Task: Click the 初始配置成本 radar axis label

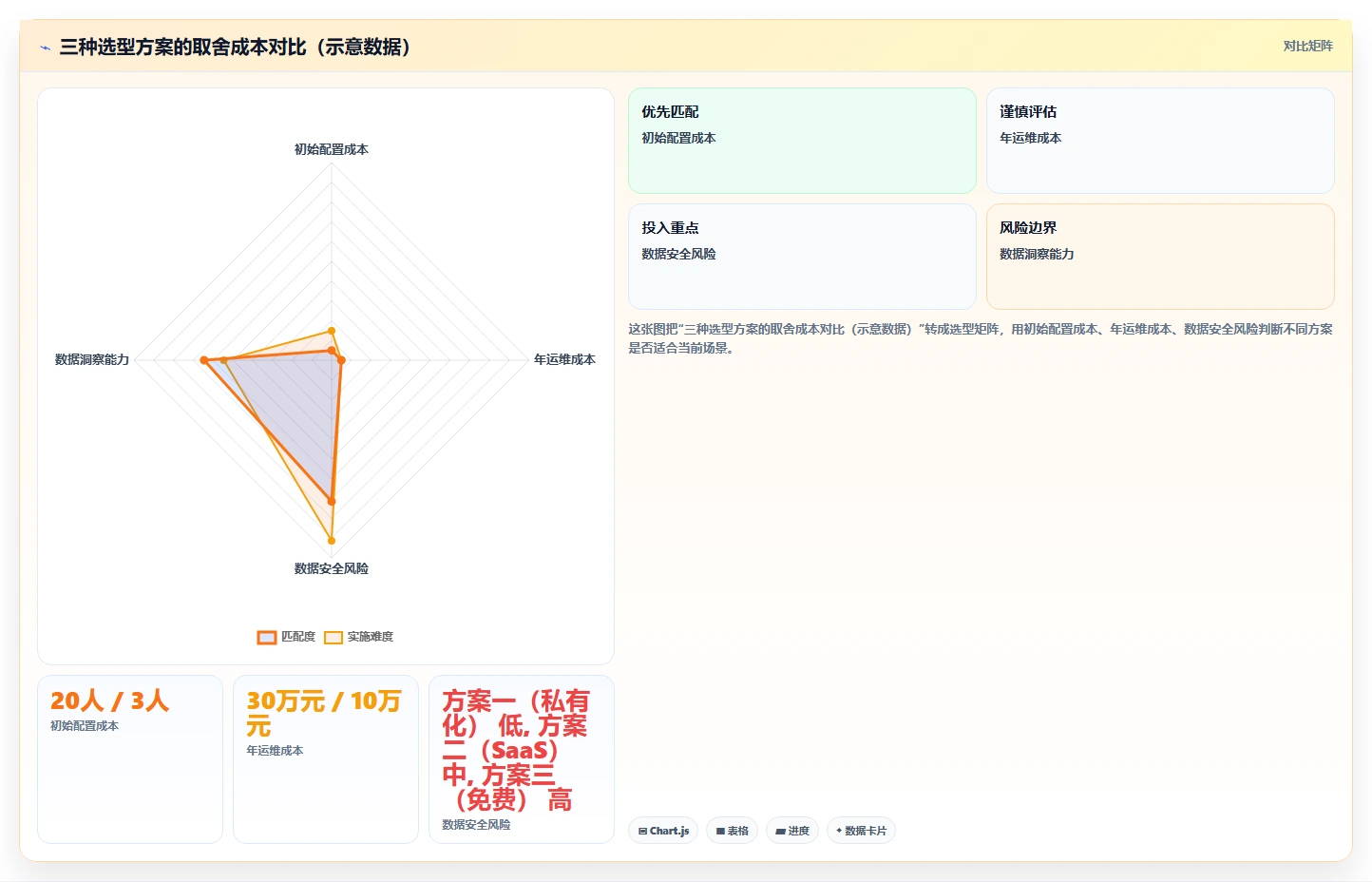Action: coord(332,149)
